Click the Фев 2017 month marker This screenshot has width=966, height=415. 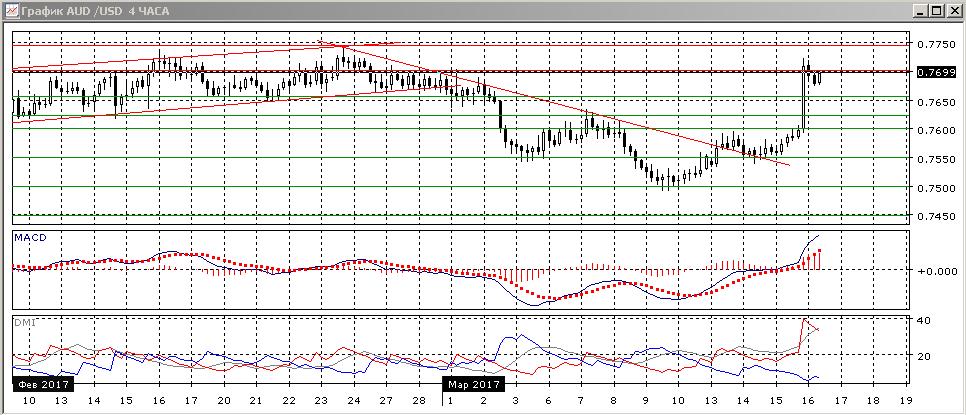(x=43, y=384)
